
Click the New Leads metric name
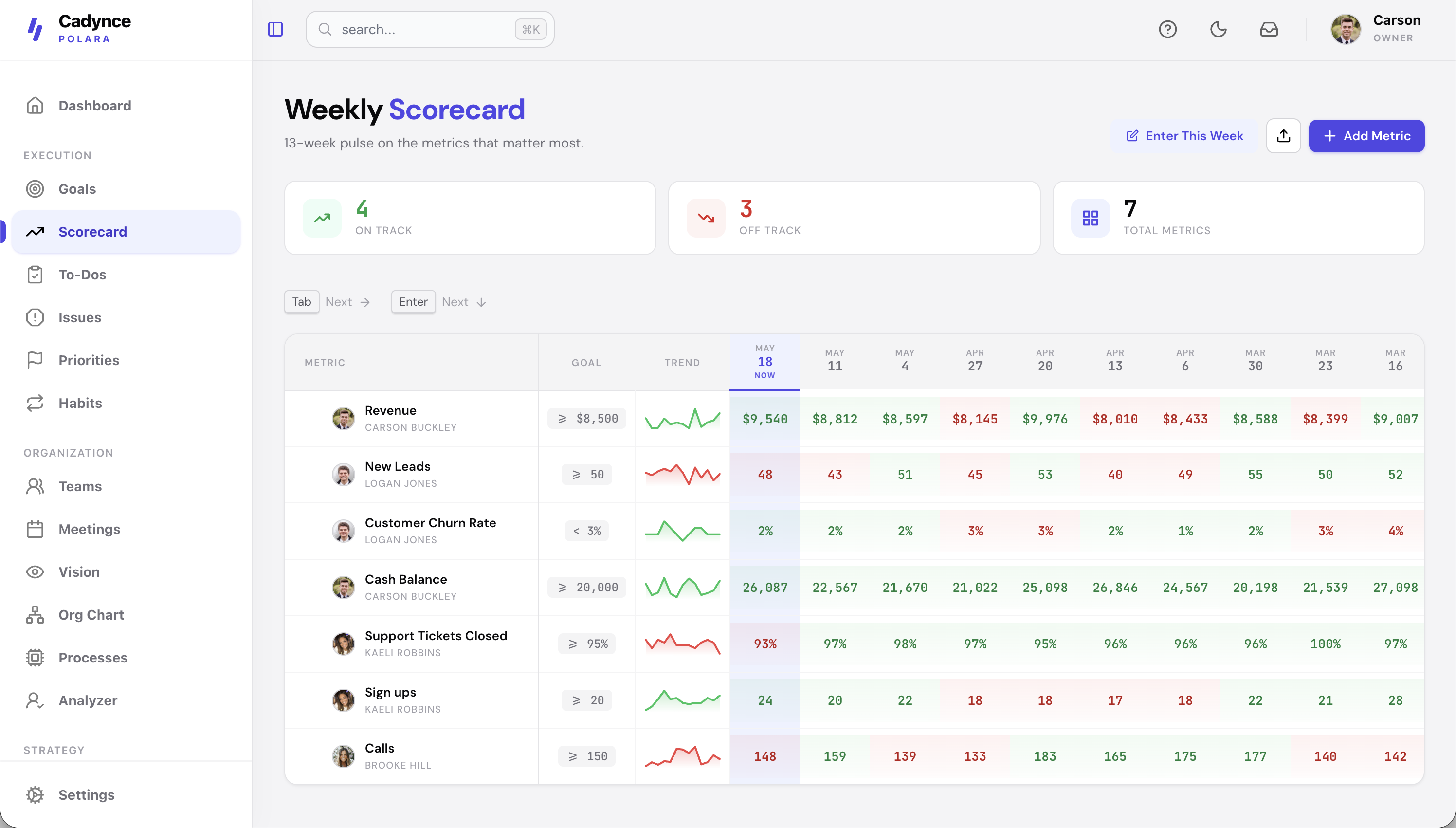[398, 466]
